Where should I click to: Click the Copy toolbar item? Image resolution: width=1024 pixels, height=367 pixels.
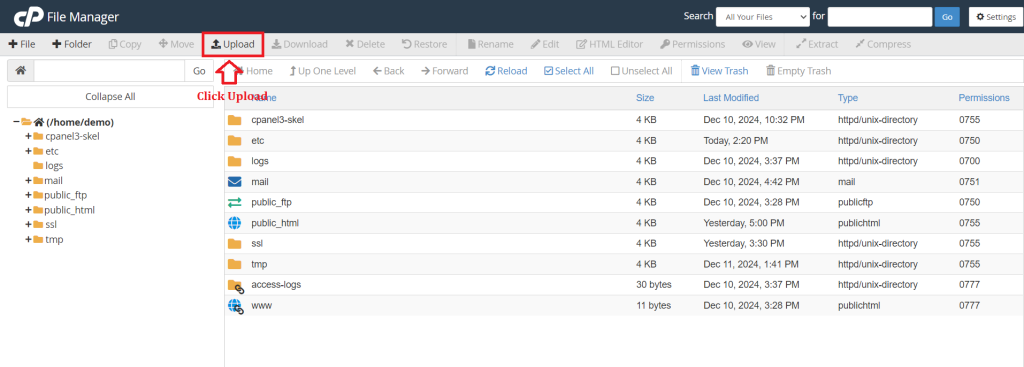click(x=125, y=44)
